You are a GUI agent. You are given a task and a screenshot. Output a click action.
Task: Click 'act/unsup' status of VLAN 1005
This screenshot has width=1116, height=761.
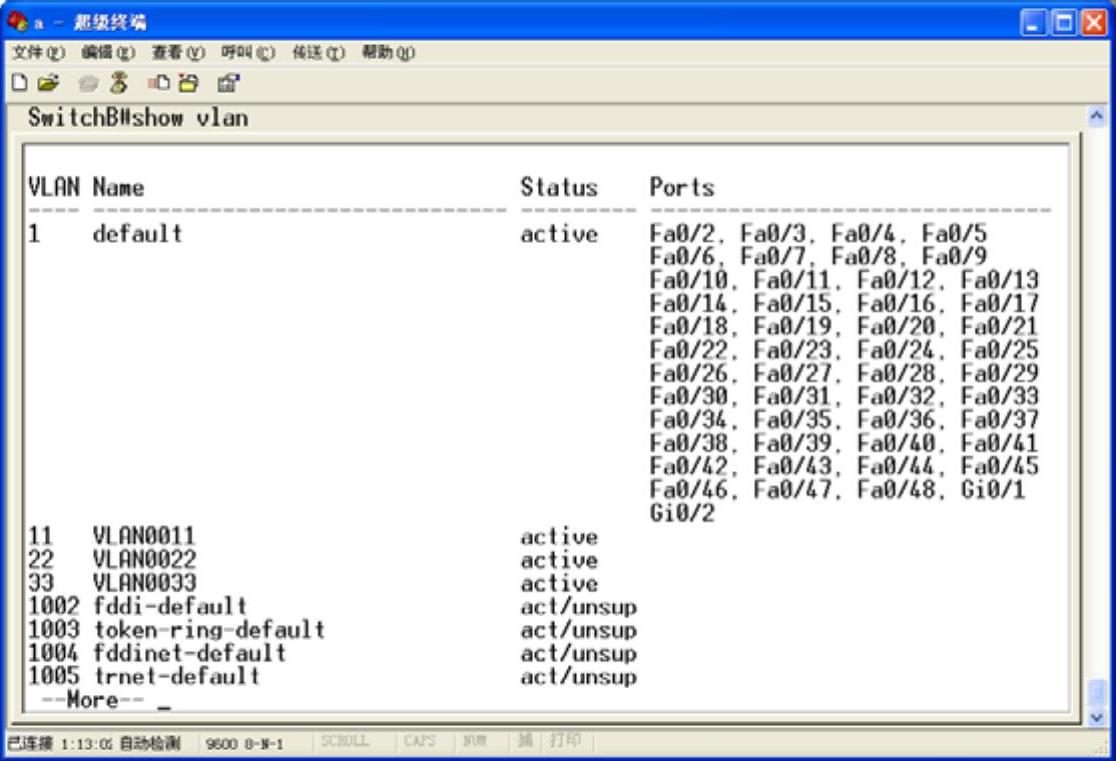point(579,676)
